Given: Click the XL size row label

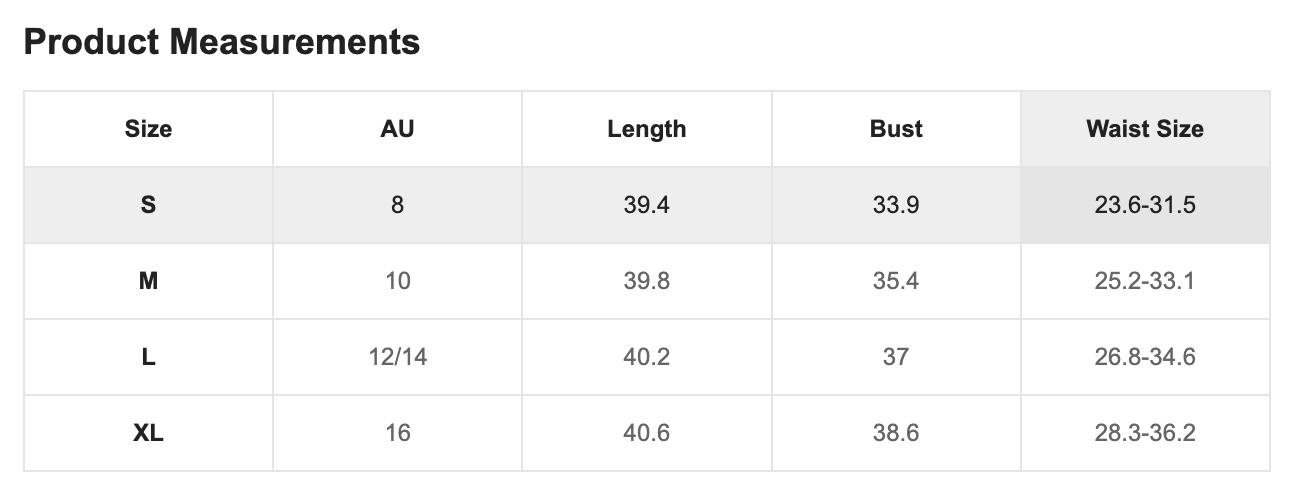Looking at the screenshot, I should tap(148, 433).
